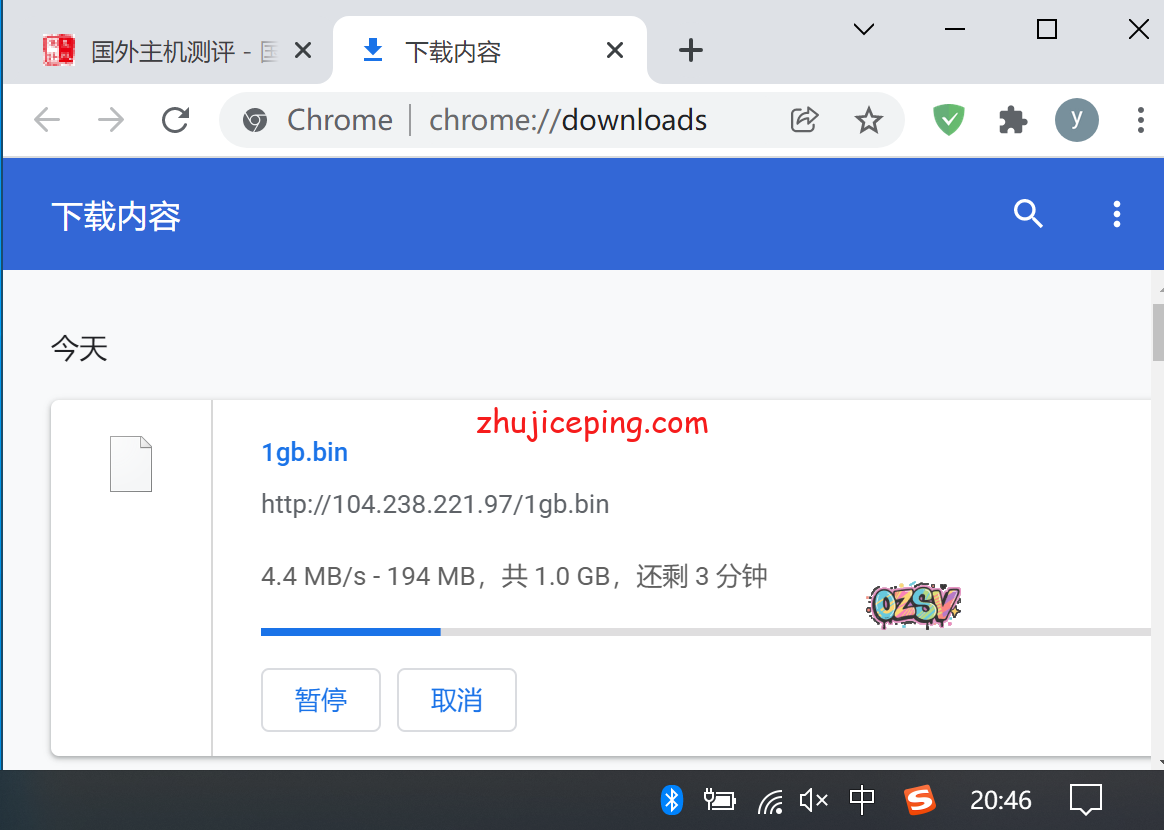This screenshot has width=1164, height=830.
Task: Open the 1gb.bin file name link
Action: pyautogui.click(x=304, y=452)
